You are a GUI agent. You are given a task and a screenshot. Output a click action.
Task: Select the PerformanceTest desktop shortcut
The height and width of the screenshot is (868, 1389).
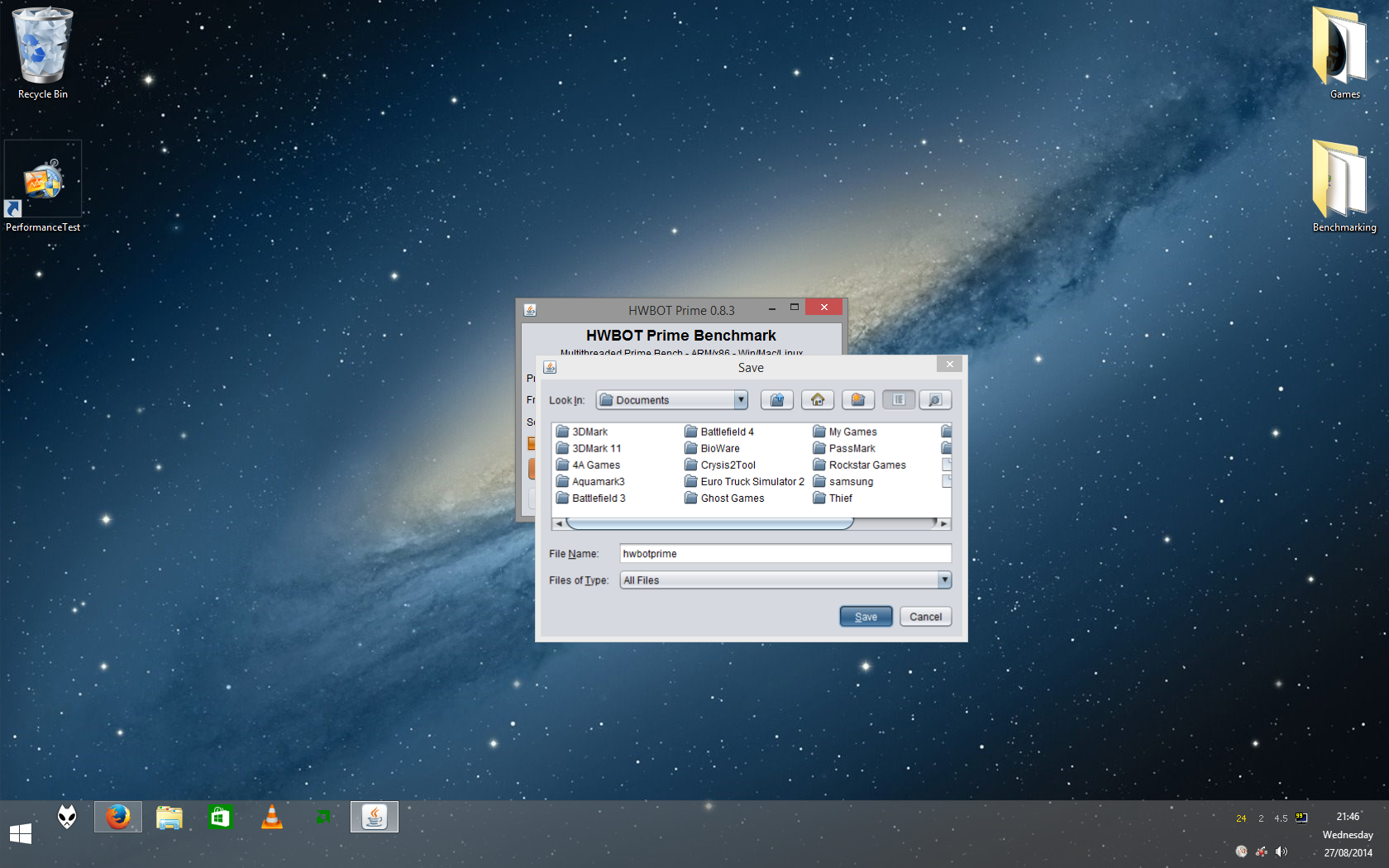[43, 188]
